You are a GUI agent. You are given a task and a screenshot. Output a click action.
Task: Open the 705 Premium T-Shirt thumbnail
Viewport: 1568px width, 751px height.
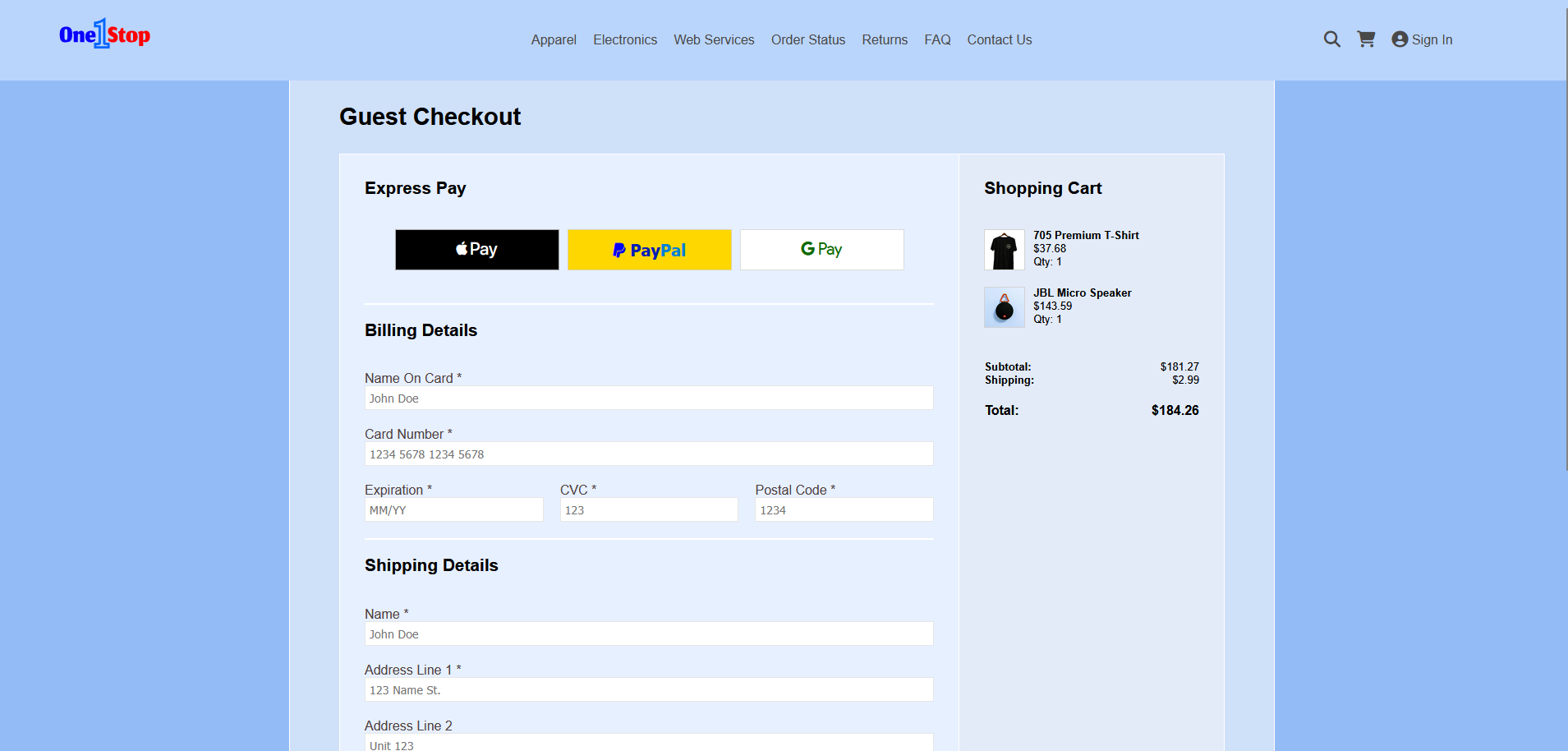tap(1005, 250)
